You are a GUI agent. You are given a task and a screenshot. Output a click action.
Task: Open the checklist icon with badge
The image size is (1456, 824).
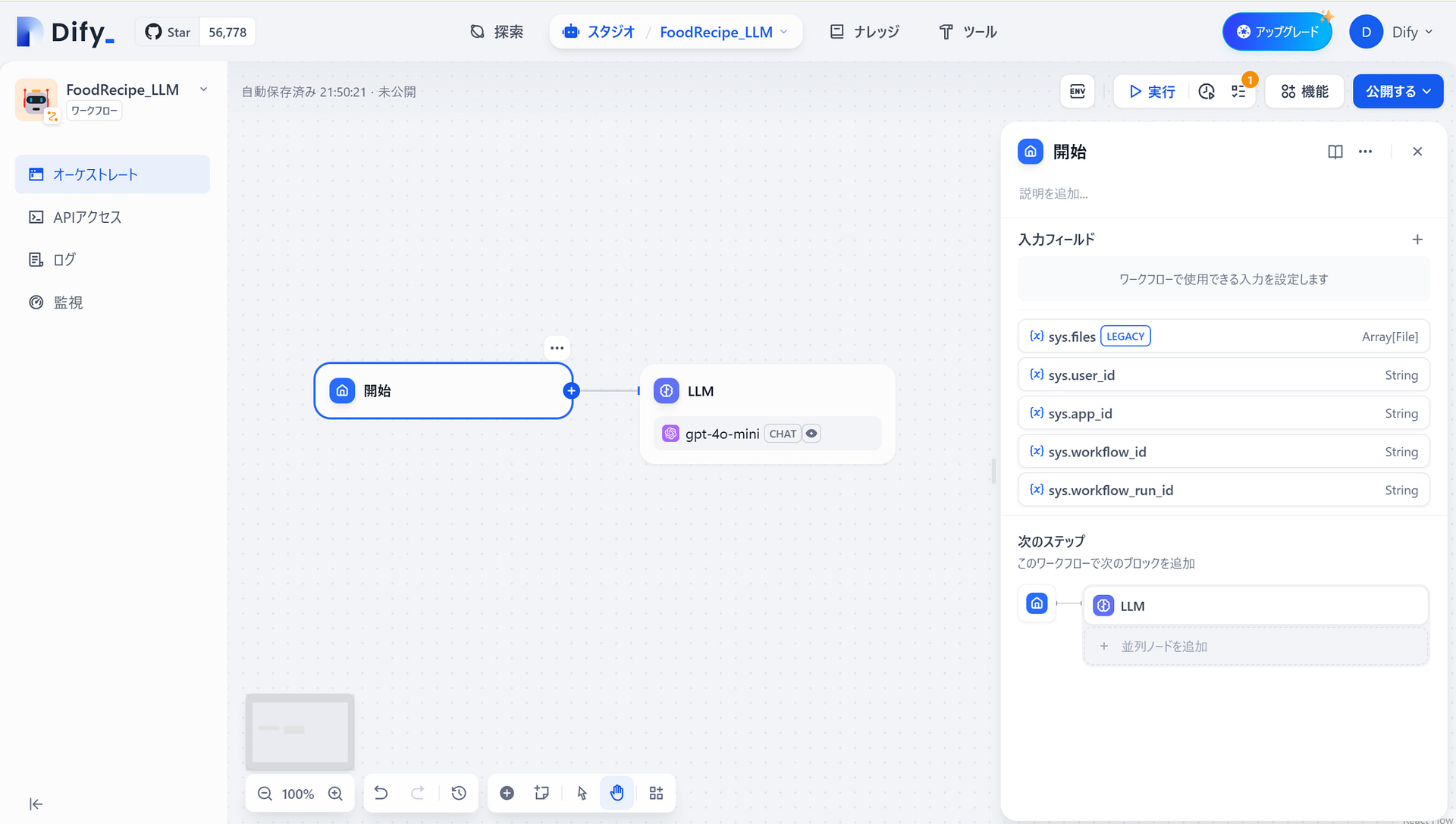pyautogui.click(x=1239, y=92)
